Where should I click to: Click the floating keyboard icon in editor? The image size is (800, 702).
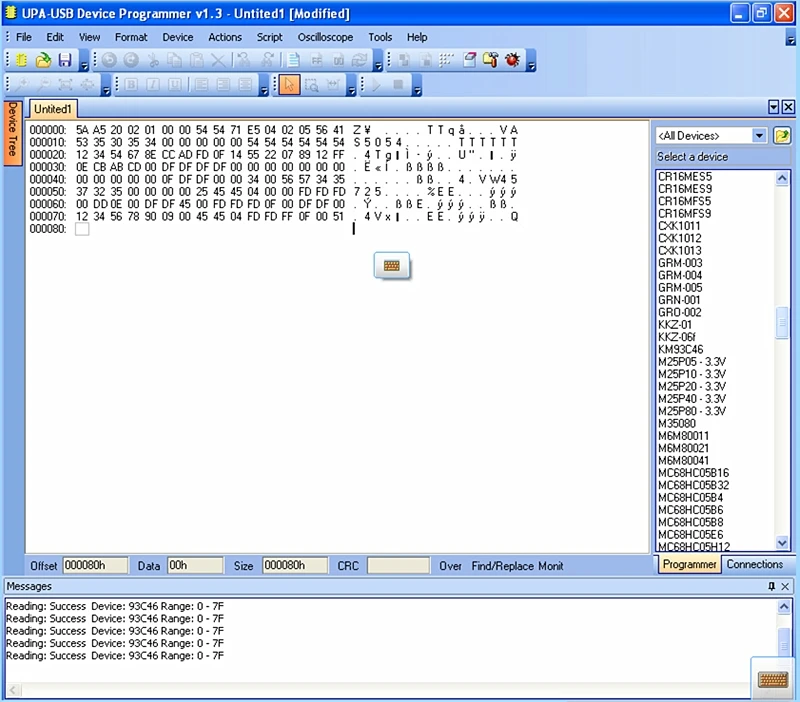392,266
